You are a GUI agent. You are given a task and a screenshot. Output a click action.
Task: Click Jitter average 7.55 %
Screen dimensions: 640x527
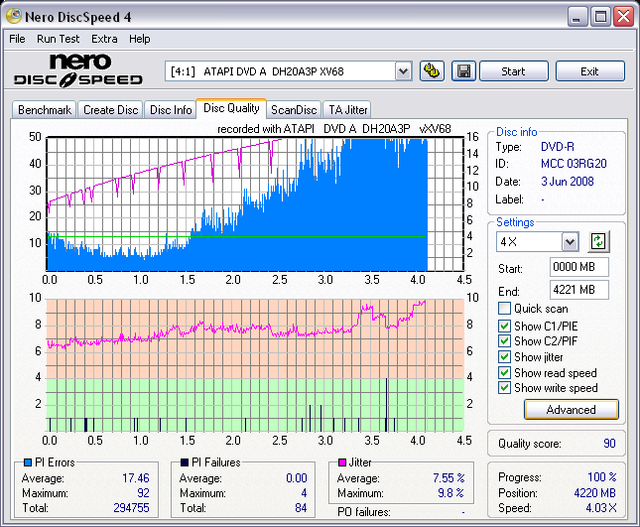coord(449,478)
